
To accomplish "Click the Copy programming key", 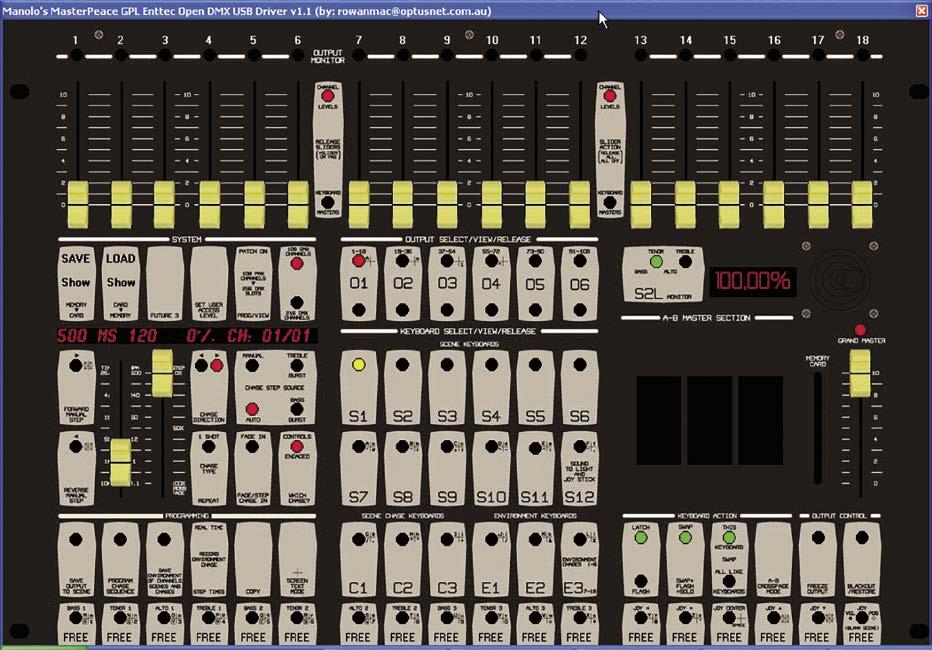I will (x=253, y=560).
